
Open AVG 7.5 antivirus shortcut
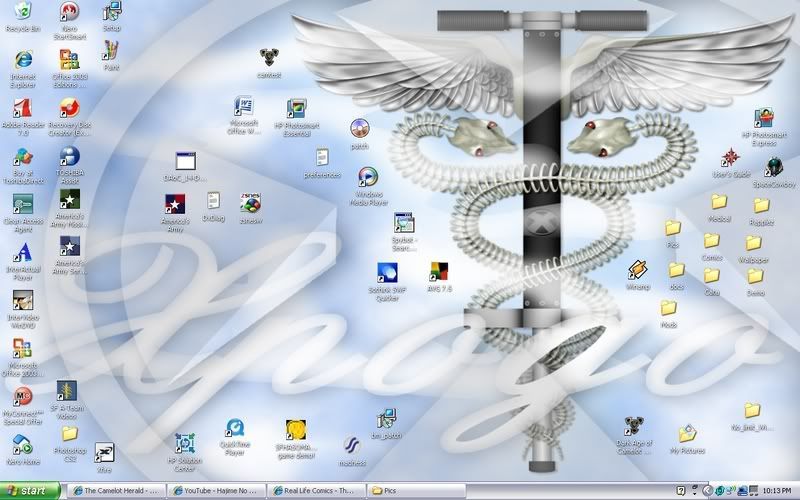439,272
